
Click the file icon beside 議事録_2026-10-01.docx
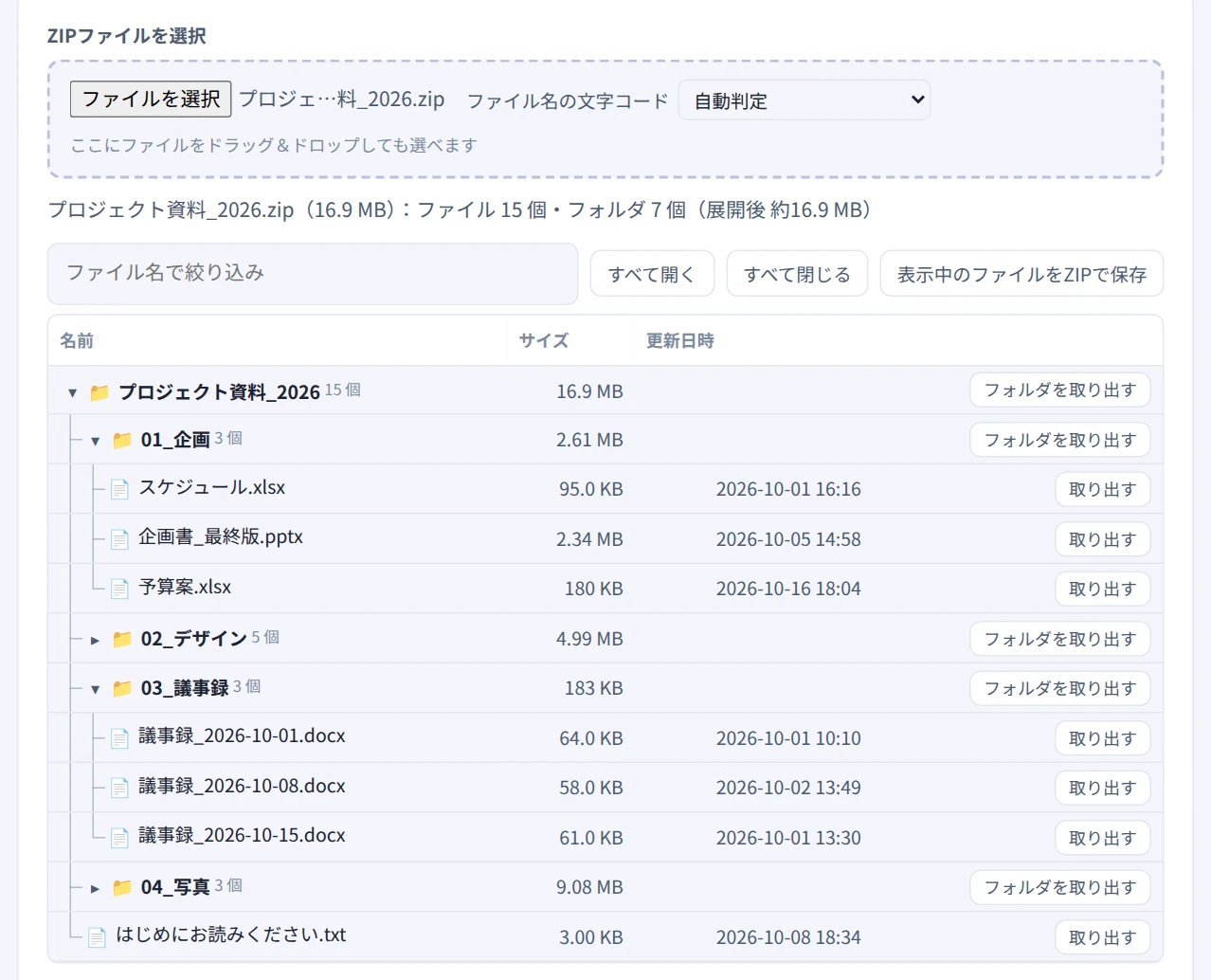pyautogui.click(x=119, y=738)
